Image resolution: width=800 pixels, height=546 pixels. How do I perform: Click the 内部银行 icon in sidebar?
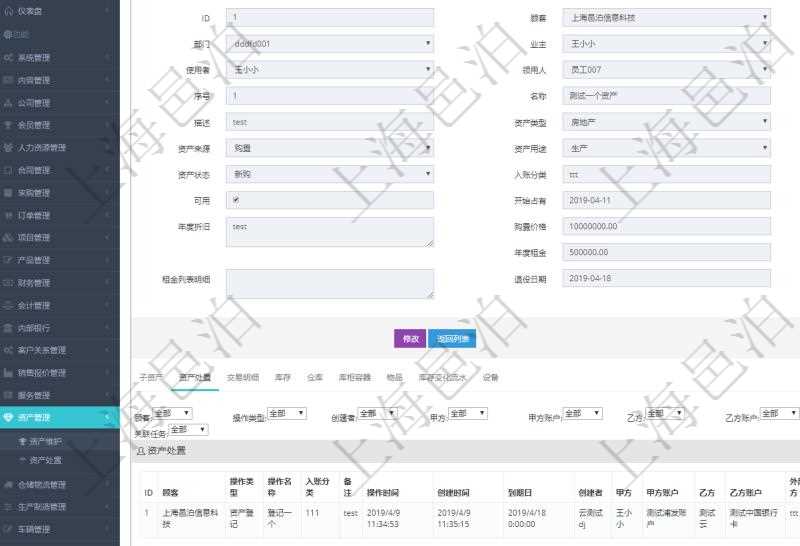(8, 328)
